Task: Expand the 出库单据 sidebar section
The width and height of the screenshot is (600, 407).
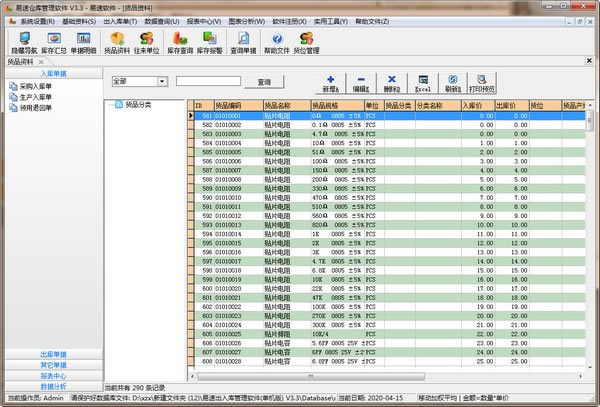Action: click(x=53, y=354)
